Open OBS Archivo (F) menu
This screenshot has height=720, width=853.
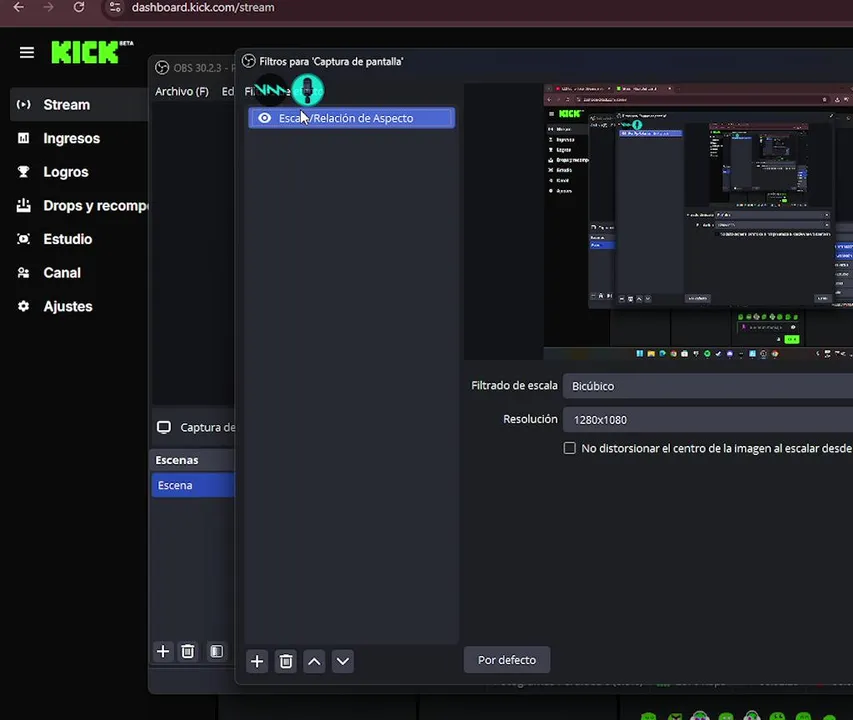(182, 91)
